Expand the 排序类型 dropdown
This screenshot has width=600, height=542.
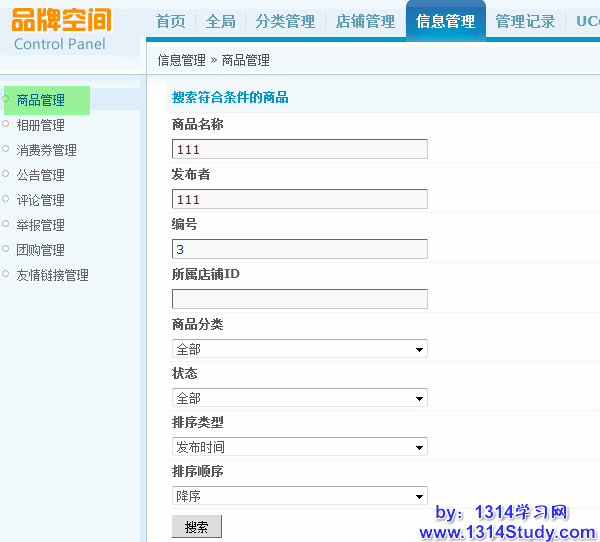[x=299, y=447]
